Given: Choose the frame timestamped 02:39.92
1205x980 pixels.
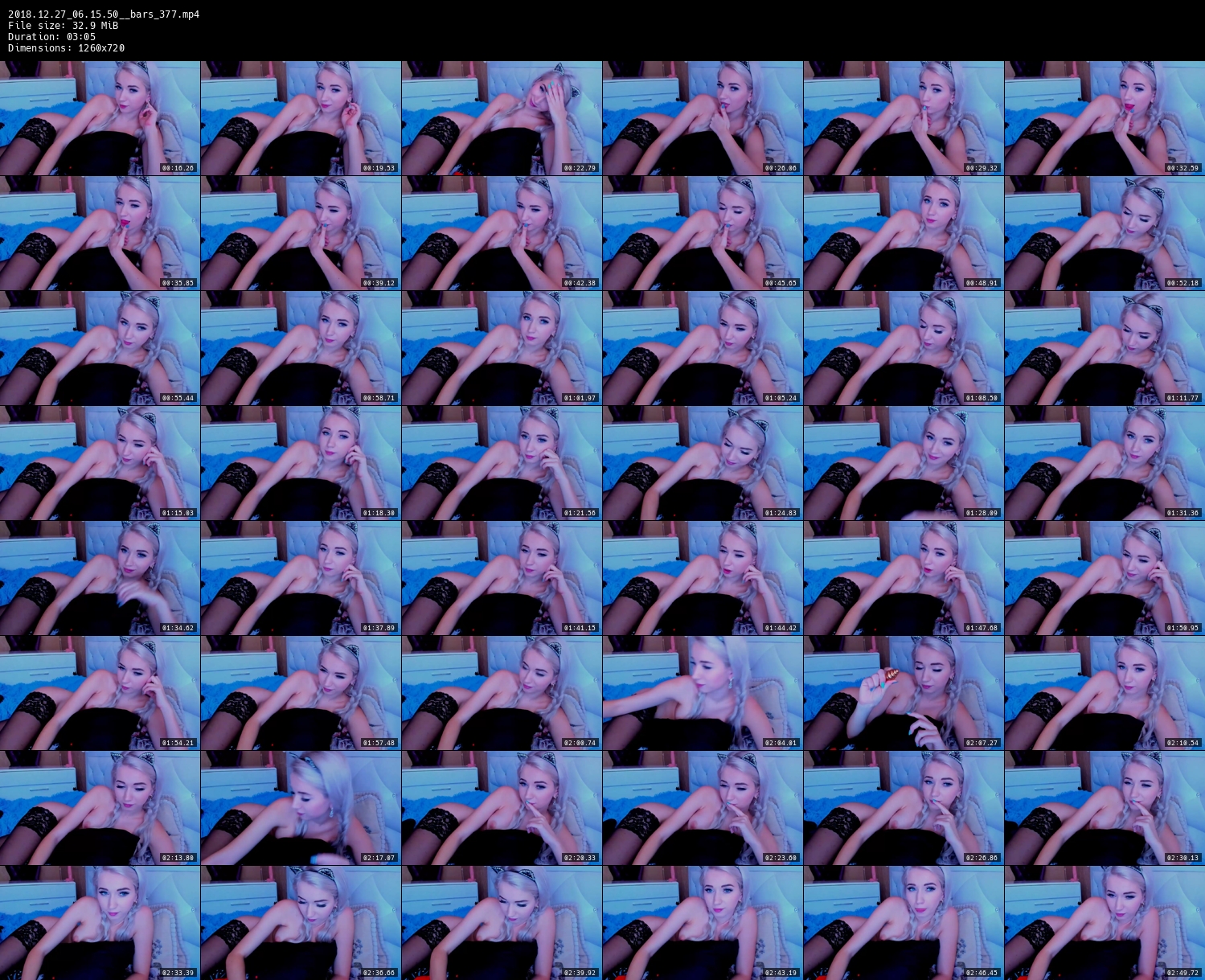Looking at the screenshot, I should (502, 923).
